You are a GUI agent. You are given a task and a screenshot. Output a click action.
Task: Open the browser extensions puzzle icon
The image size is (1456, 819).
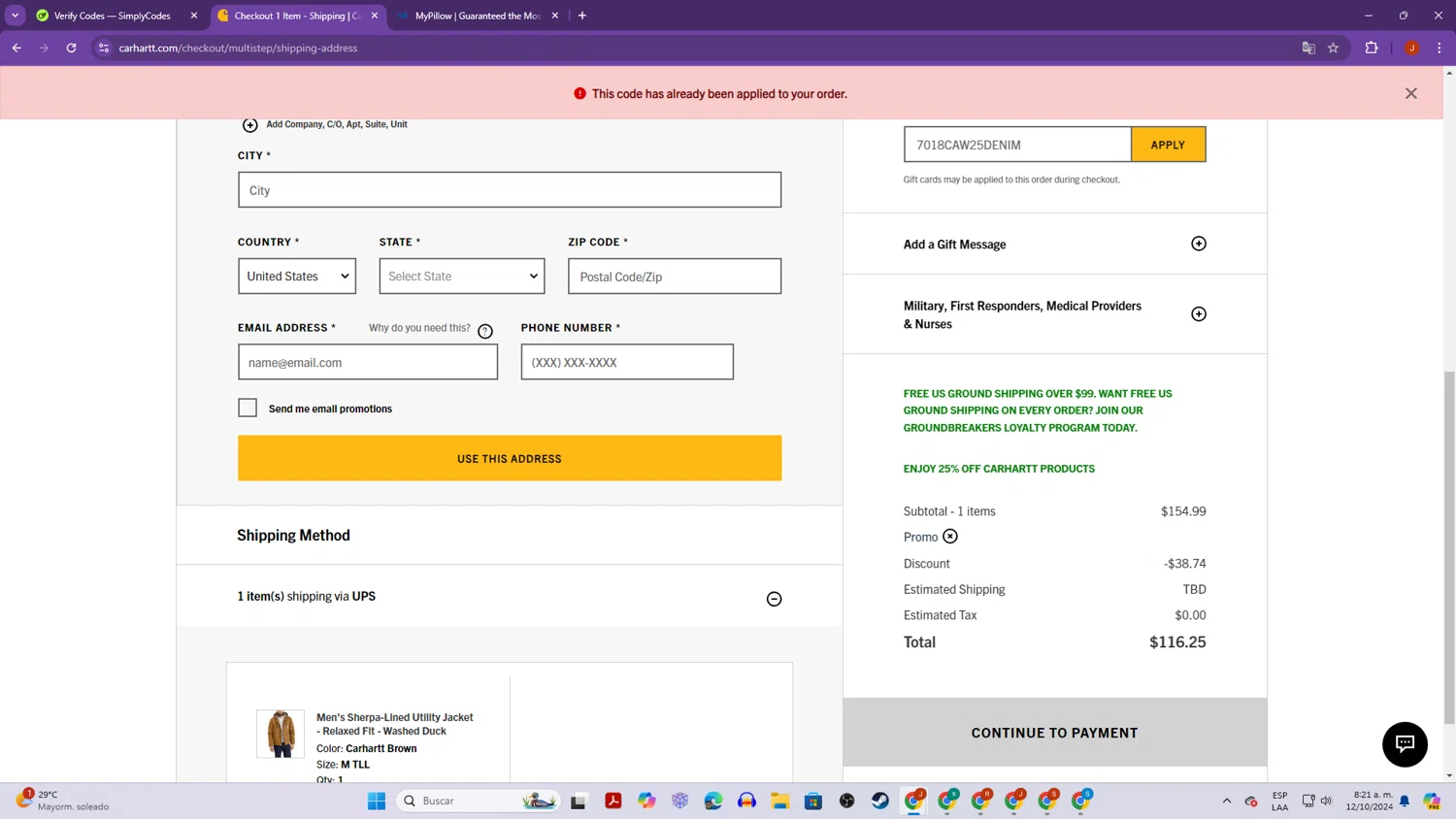coord(1372,48)
